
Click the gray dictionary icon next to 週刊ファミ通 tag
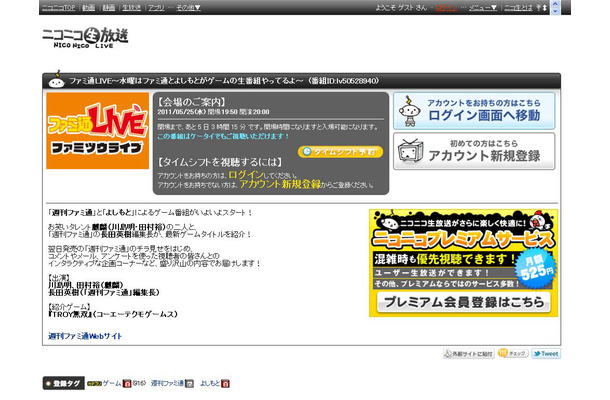pos(189,384)
